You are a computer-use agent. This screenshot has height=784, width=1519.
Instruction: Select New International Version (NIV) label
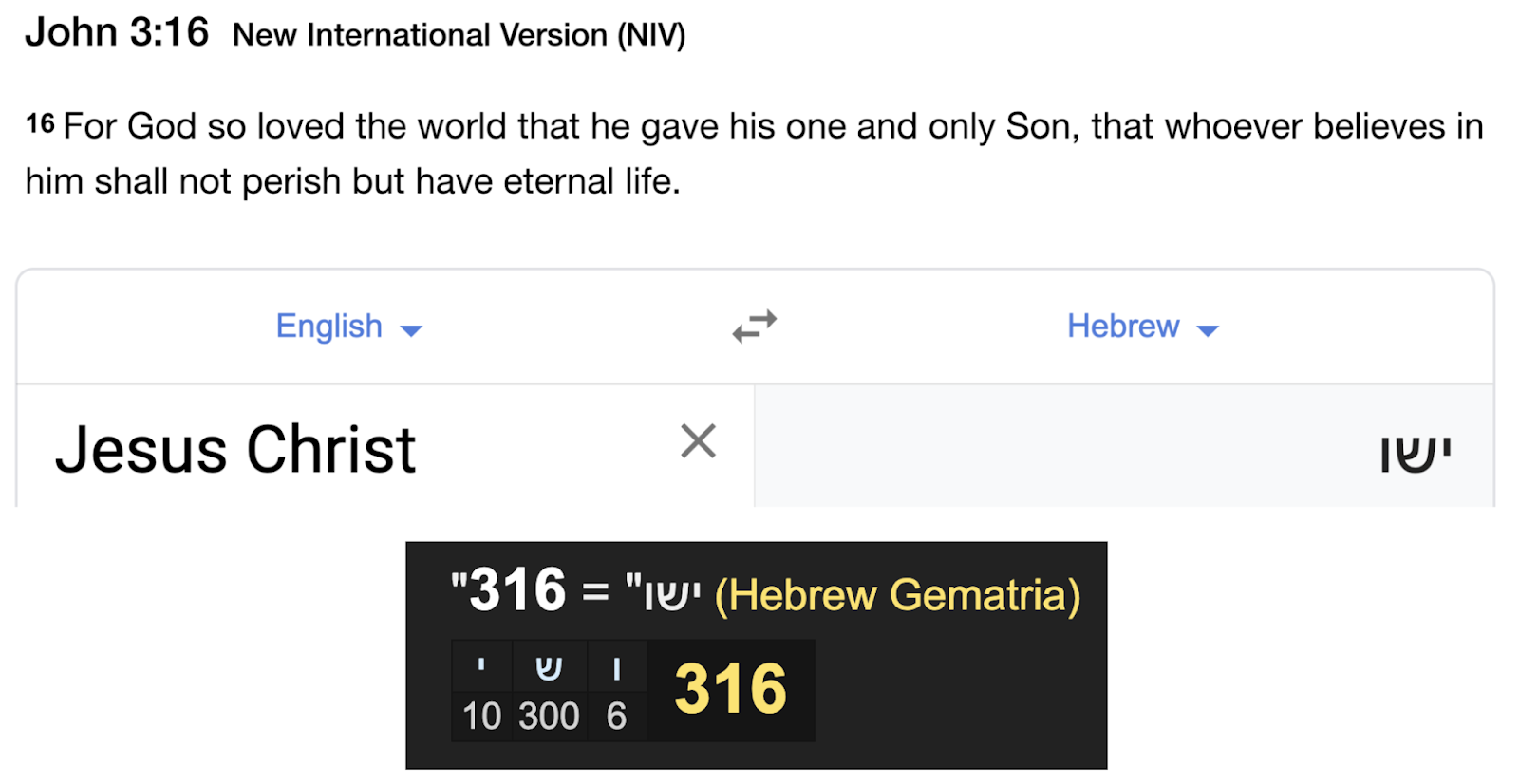click(x=459, y=35)
